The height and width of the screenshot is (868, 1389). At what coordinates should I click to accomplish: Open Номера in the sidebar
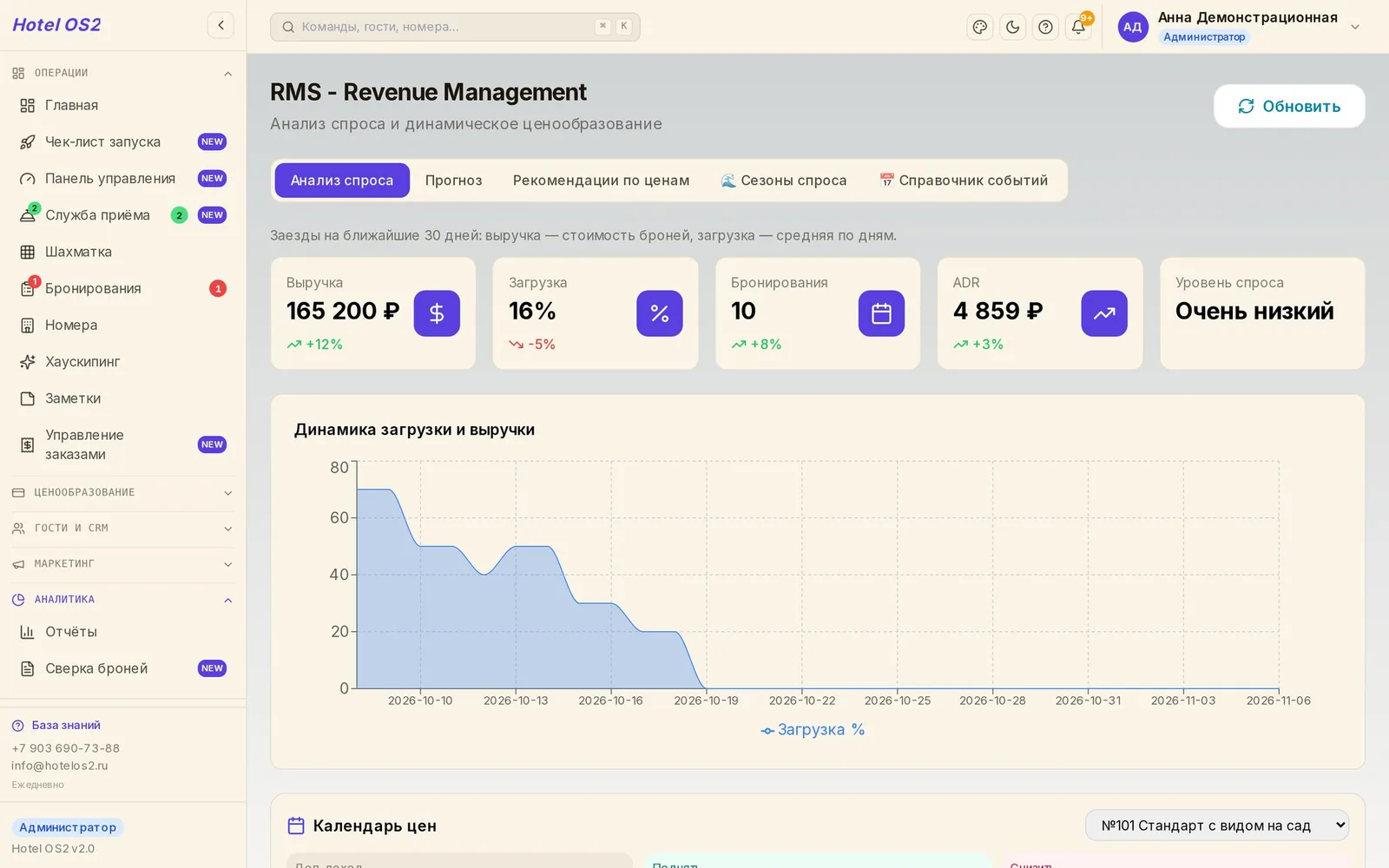click(x=123, y=325)
